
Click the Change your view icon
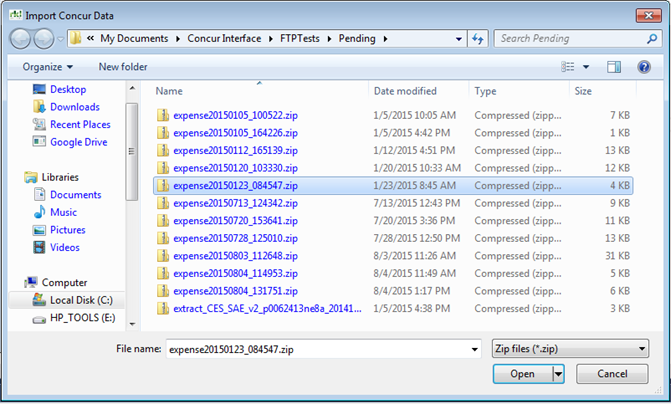(568, 67)
